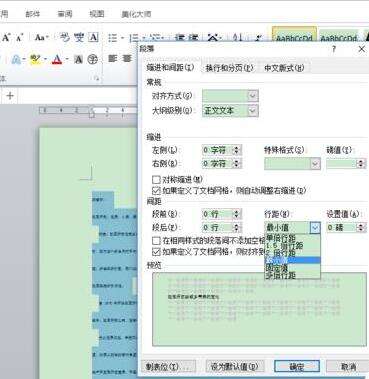Toggle the 对称缩进 checkbox
Image resolution: width=369 pixels, height=379 pixels.
[156, 180]
